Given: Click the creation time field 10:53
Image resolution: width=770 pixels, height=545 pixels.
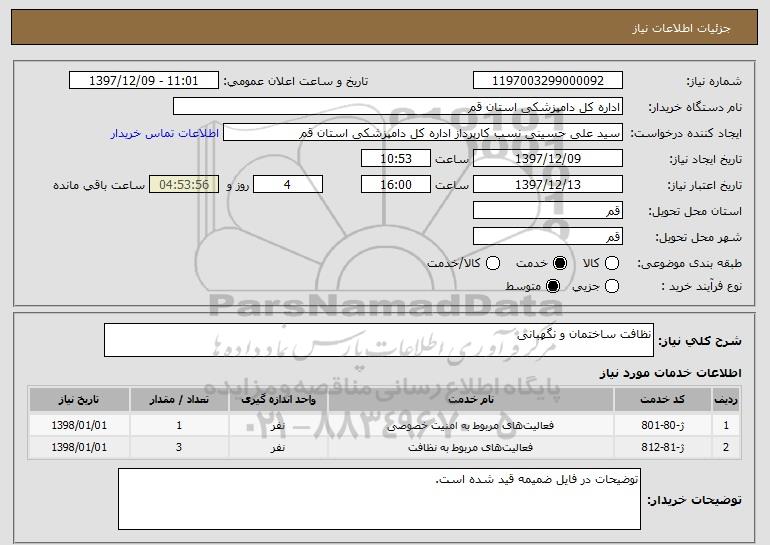Looking at the screenshot, I should pyautogui.click(x=396, y=159).
